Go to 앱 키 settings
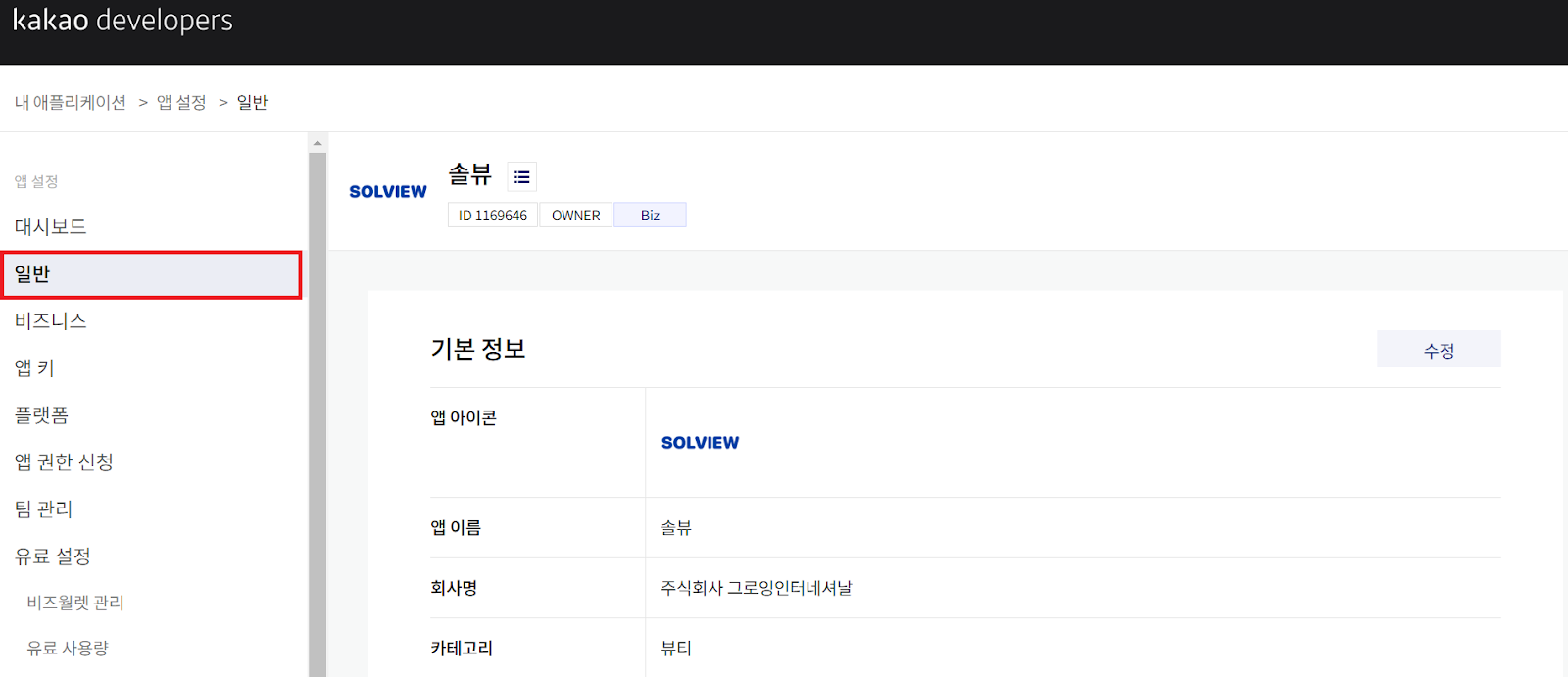This screenshot has width=1568, height=677. [34, 368]
